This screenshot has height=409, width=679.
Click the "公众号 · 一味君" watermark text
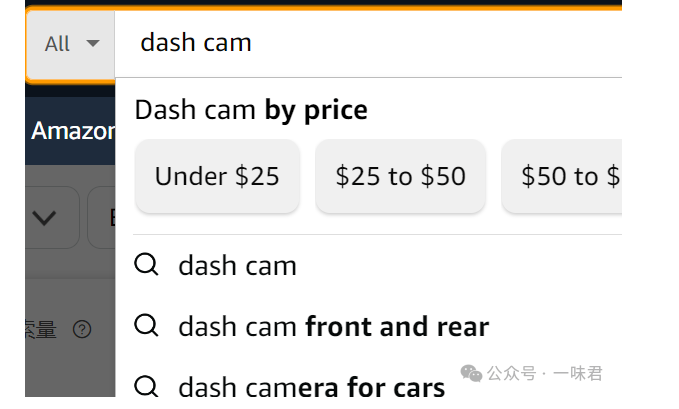point(544,374)
